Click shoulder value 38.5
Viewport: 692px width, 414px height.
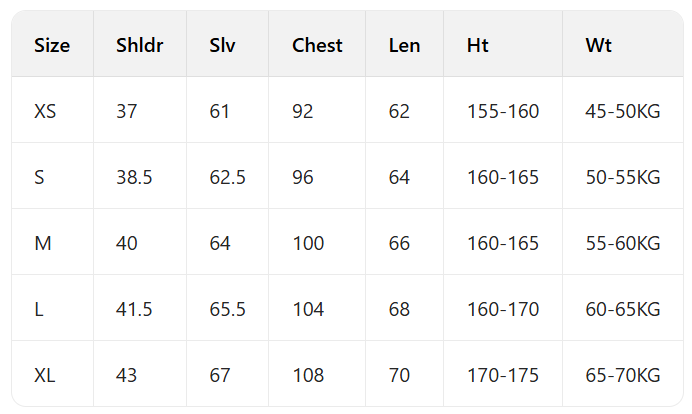[x=134, y=177]
